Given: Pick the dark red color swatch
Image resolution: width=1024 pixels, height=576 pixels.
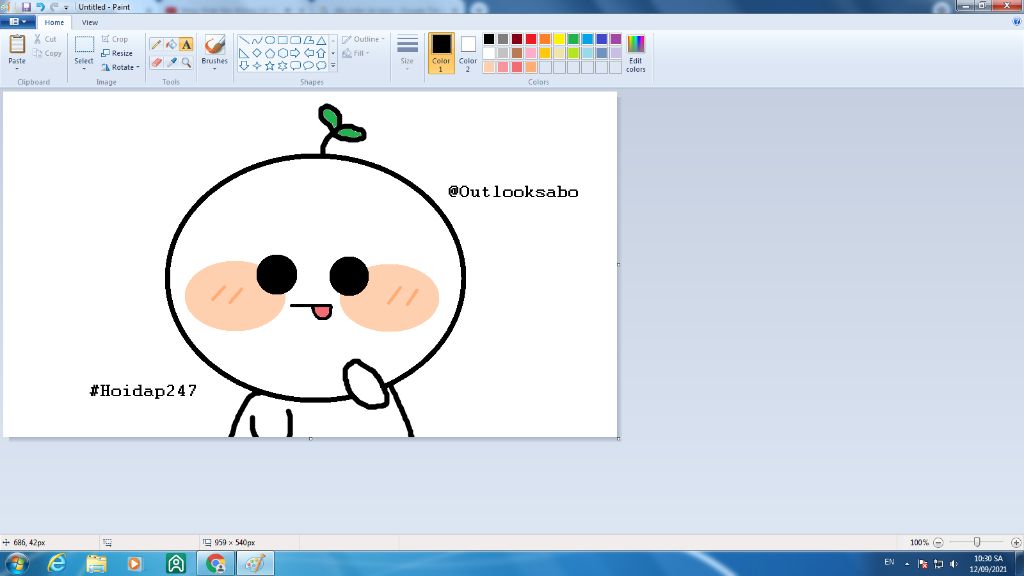Looking at the screenshot, I should pos(517,39).
